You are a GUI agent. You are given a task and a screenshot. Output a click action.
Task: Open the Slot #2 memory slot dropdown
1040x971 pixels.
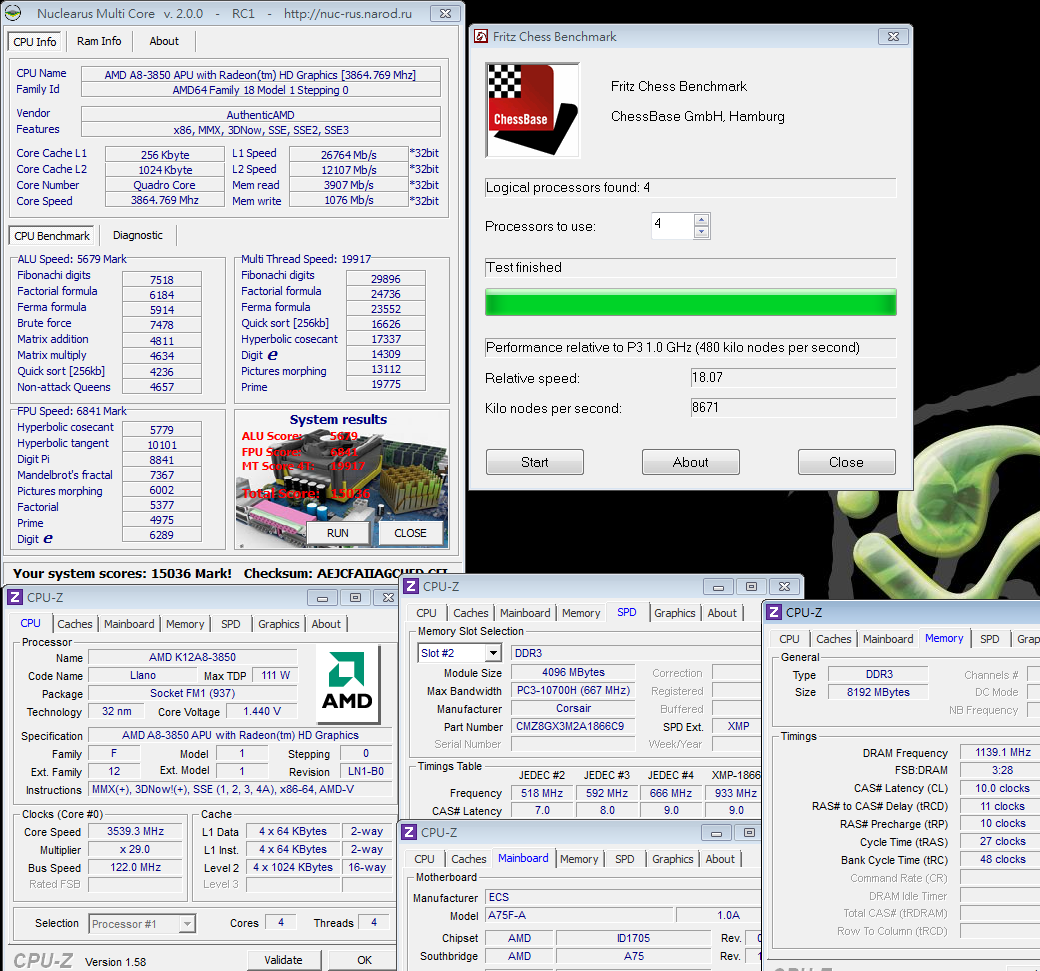pos(493,653)
